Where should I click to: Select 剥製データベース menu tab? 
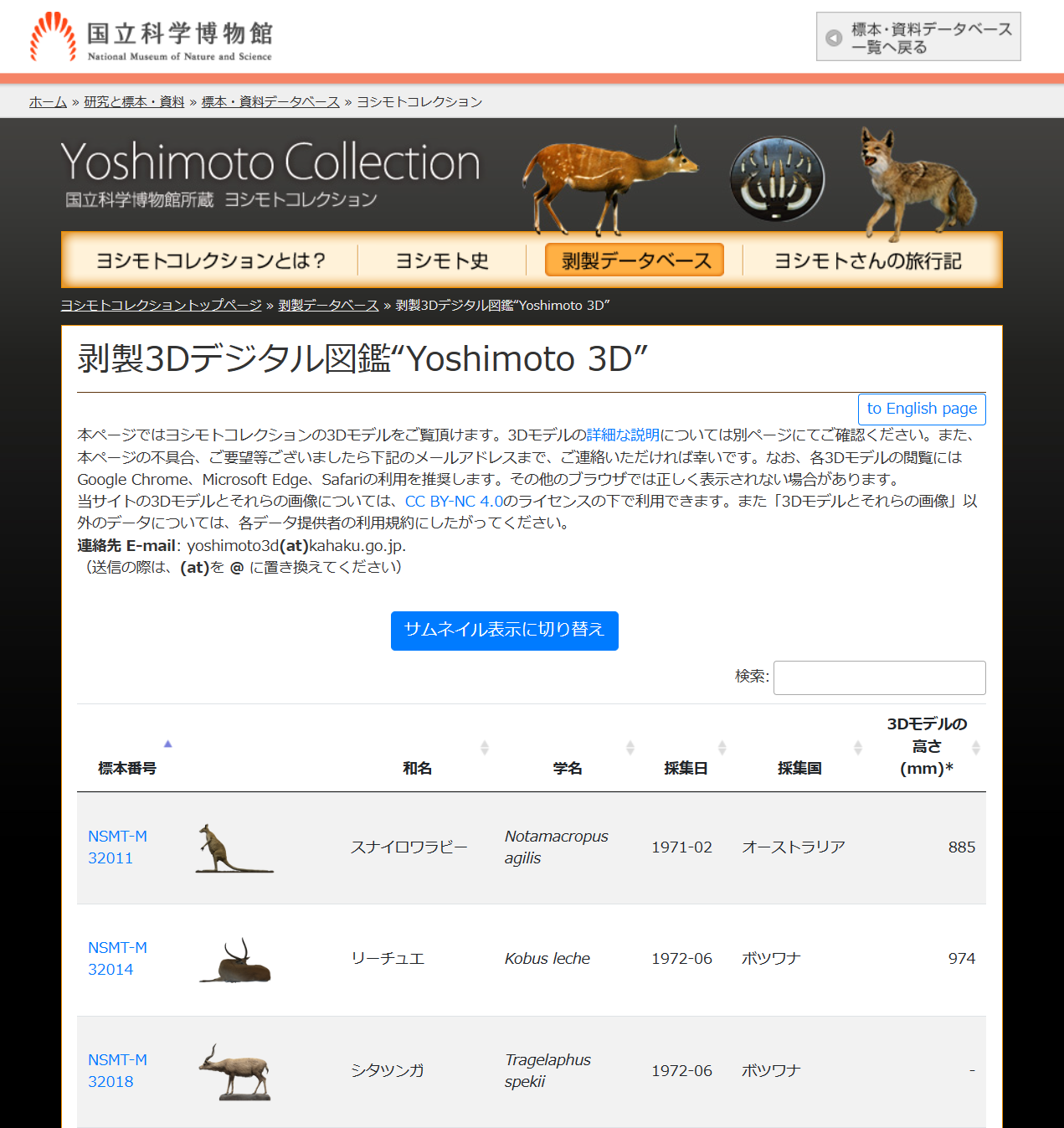[635, 260]
